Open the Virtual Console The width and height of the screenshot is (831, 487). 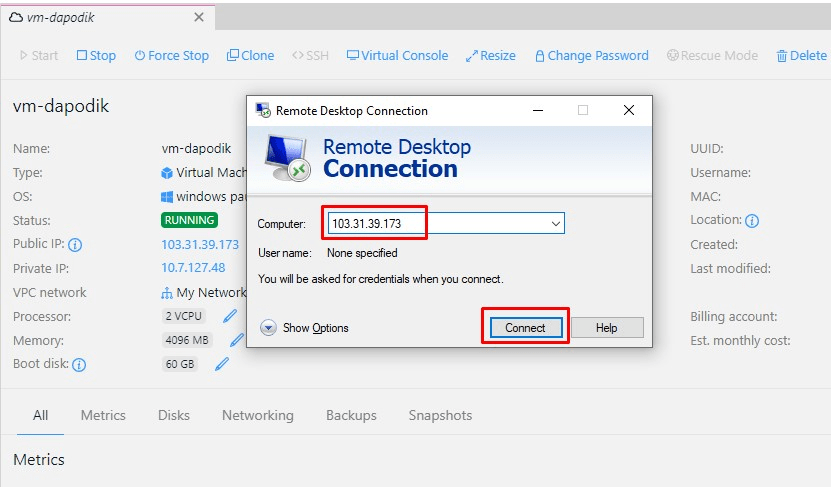pyautogui.click(x=397, y=56)
